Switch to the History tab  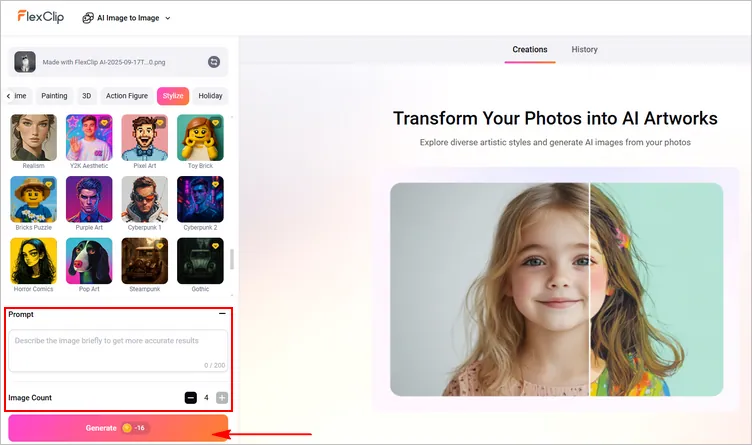pos(584,49)
